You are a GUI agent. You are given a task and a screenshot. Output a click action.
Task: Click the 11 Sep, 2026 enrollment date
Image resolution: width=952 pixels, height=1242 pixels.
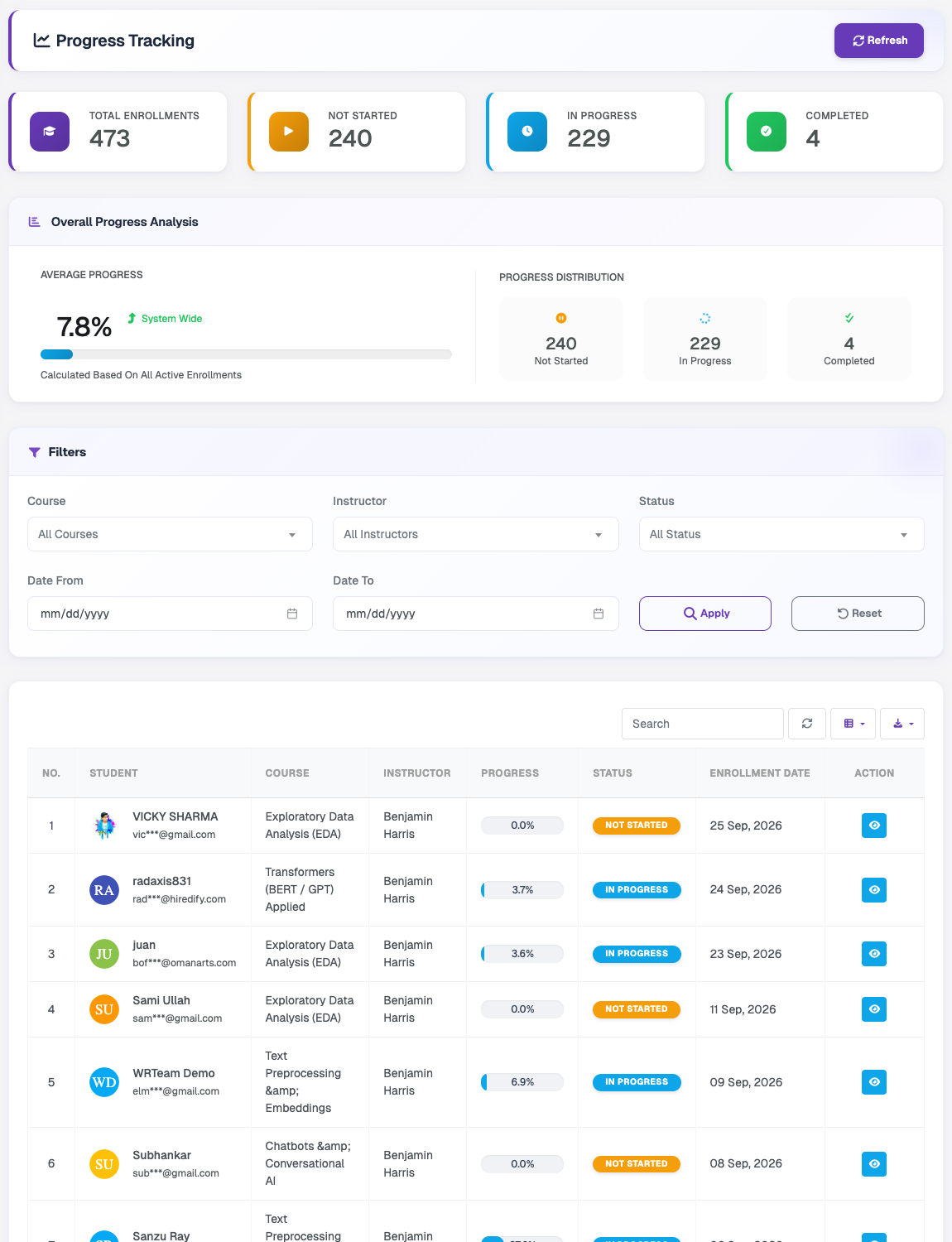[x=743, y=1009]
